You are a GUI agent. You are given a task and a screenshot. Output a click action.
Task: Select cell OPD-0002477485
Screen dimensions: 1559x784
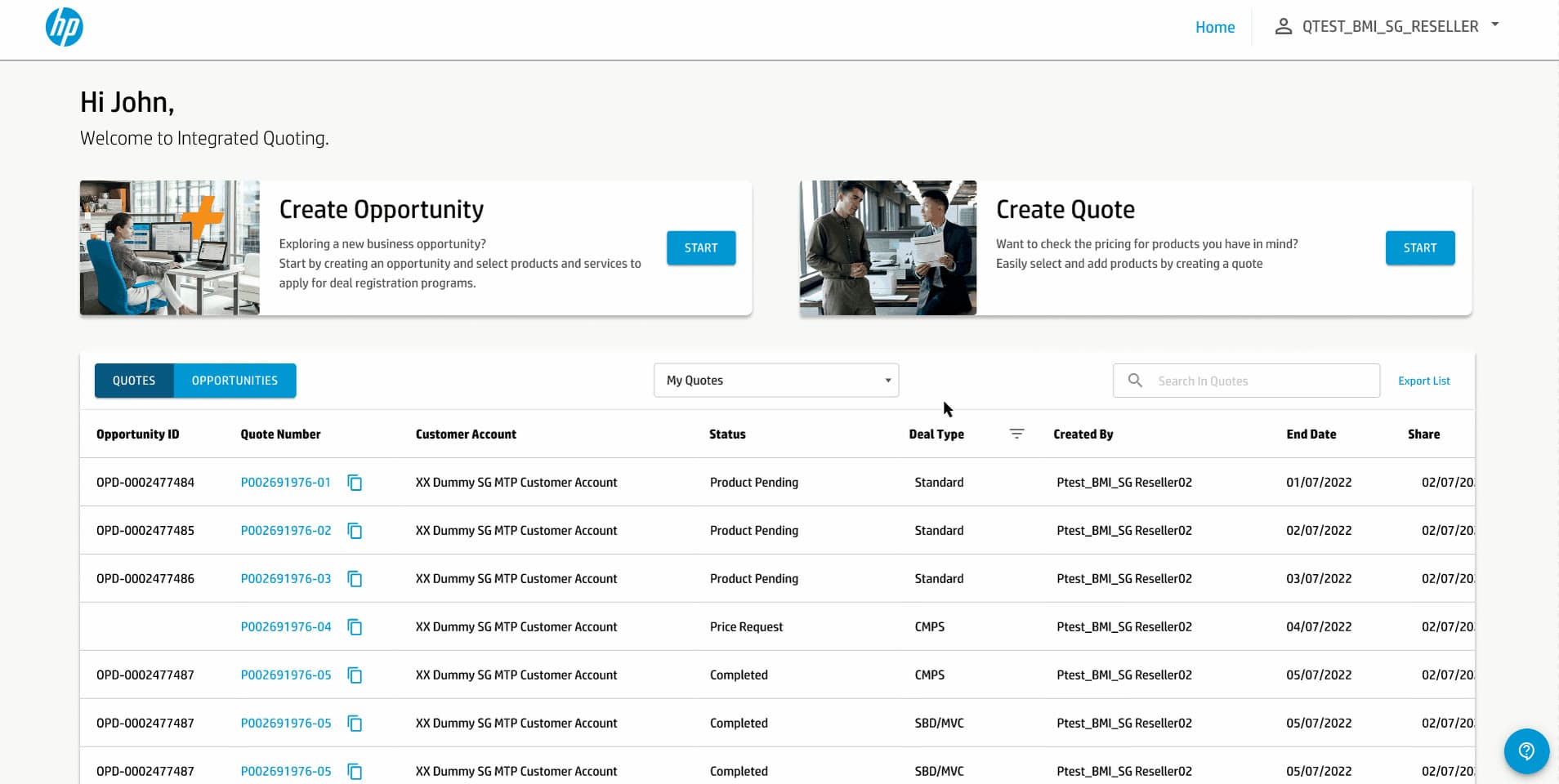tap(145, 531)
